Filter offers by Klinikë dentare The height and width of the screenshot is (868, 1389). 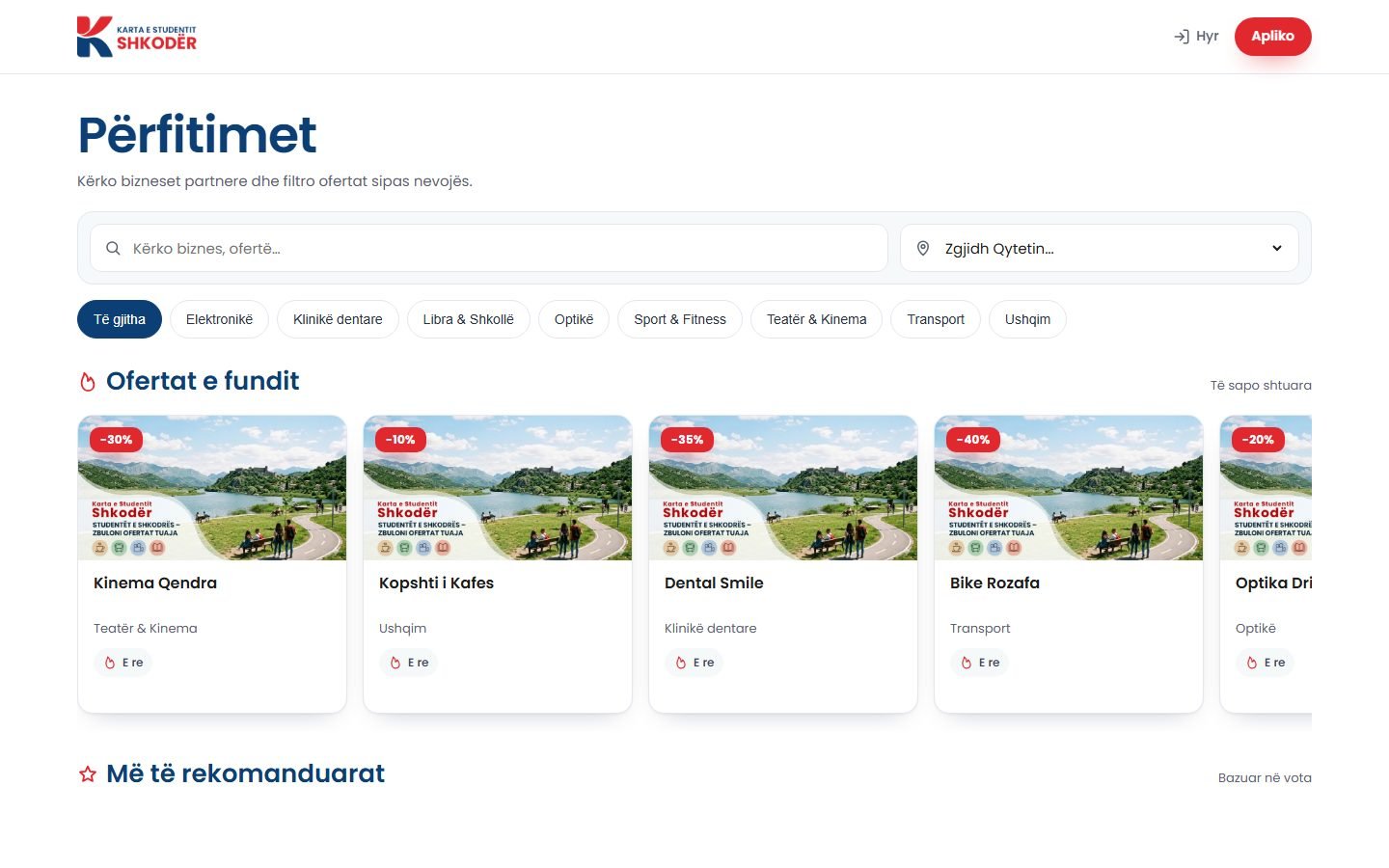[338, 319]
